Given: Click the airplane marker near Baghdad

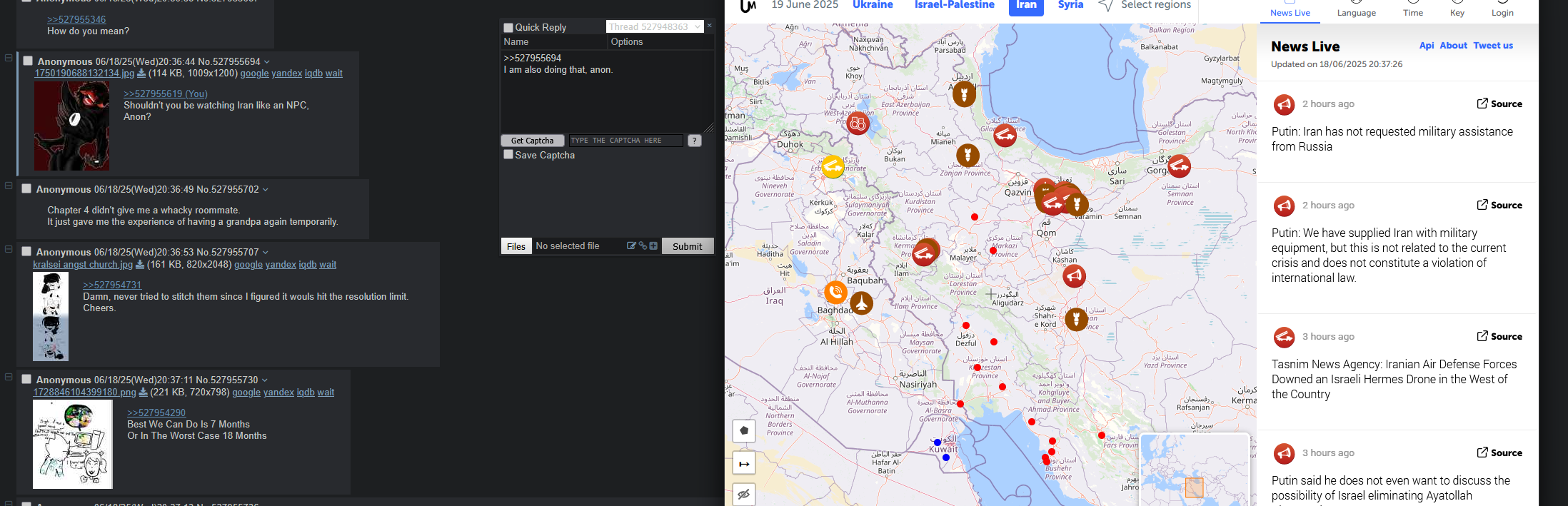Looking at the screenshot, I should (862, 303).
